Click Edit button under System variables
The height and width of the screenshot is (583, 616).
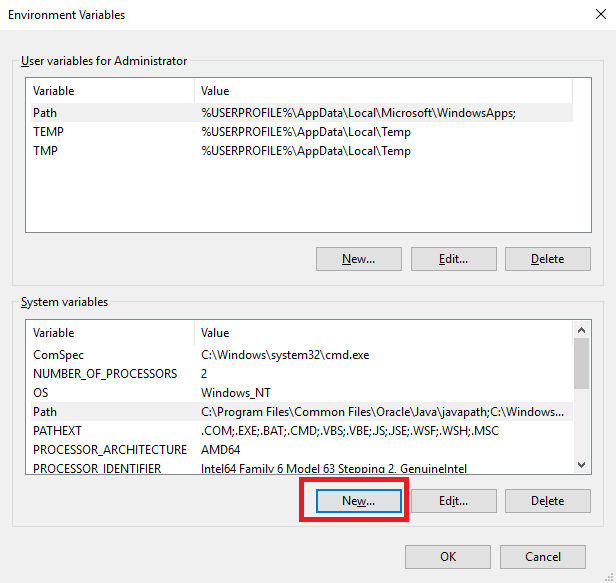[x=454, y=501]
